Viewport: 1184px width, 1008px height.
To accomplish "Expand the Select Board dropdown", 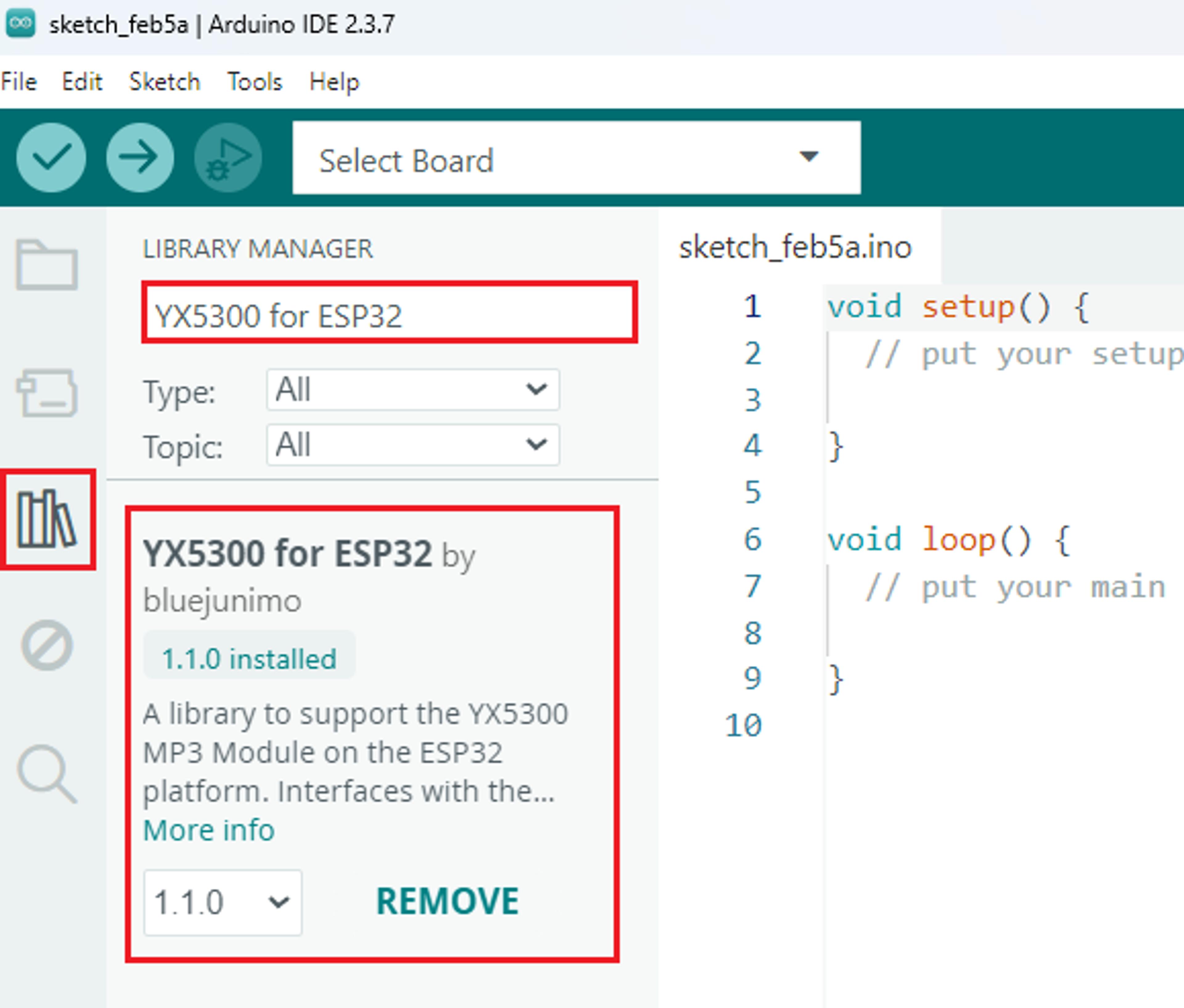I will pyautogui.click(x=577, y=158).
